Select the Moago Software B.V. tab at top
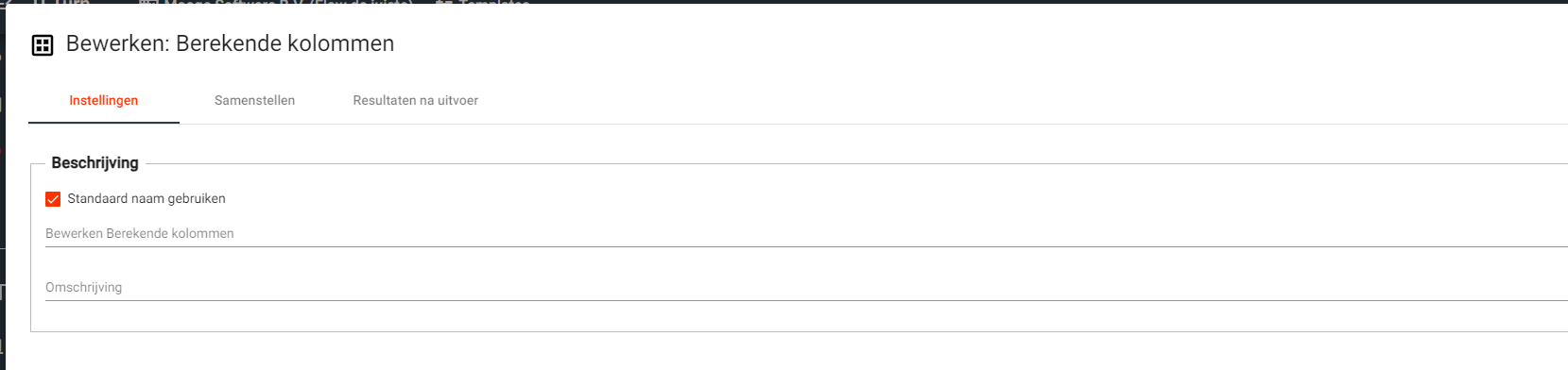This screenshot has height=370, width=1568. coord(288,3)
